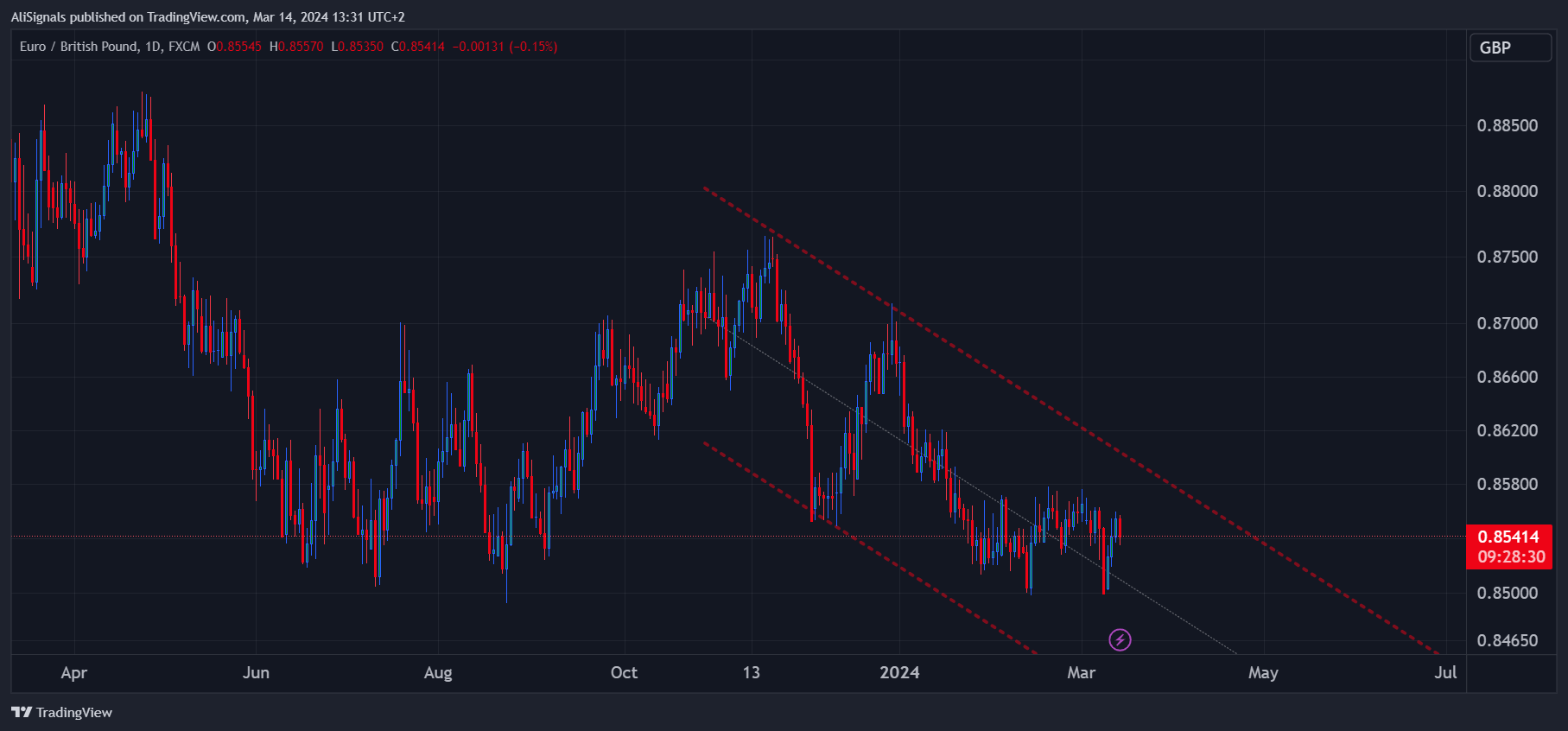Click the 2024 label on time axis
The image size is (1568, 731).
pyautogui.click(x=899, y=672)
